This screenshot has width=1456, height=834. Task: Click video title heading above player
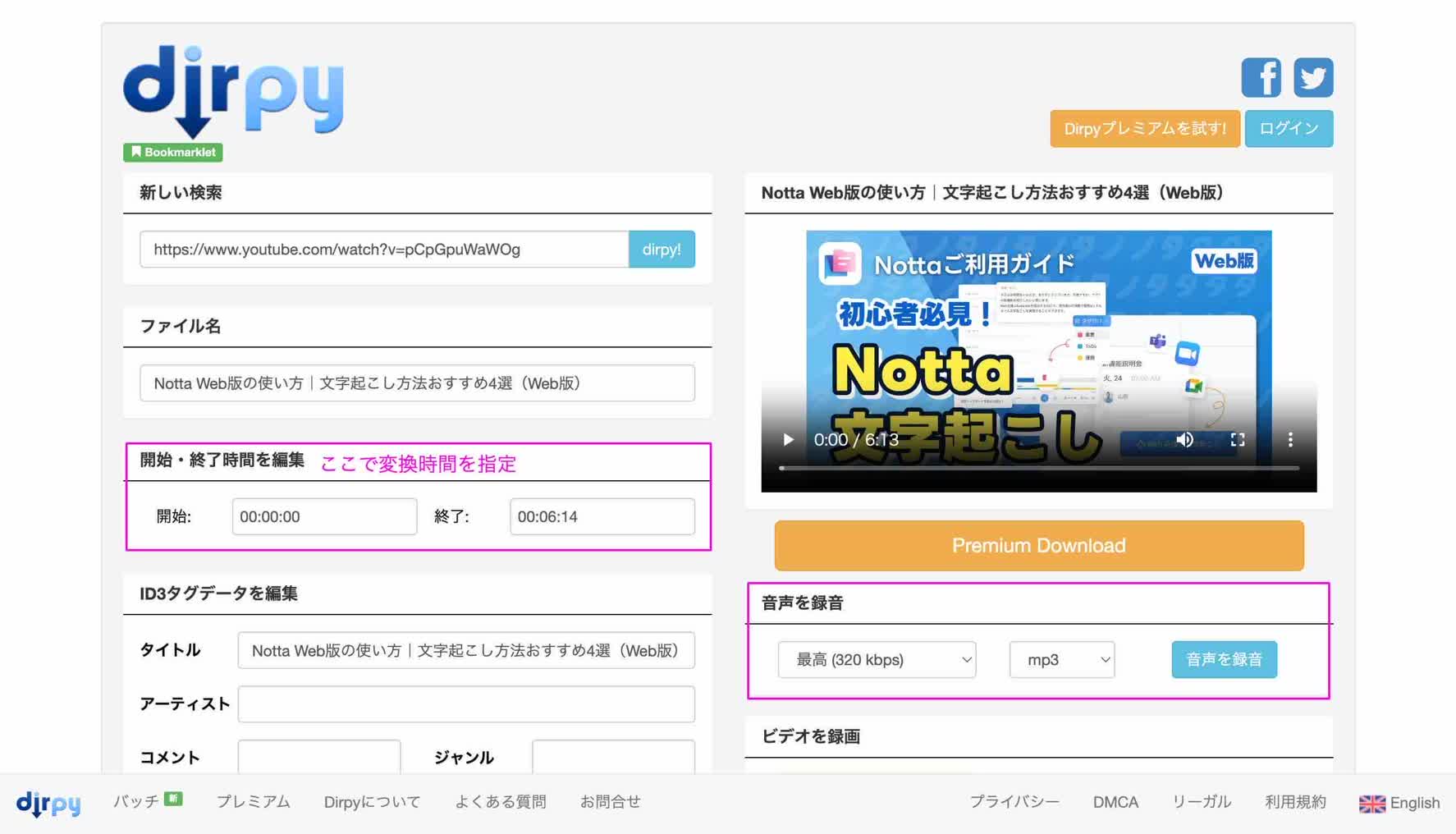[992, 193]
